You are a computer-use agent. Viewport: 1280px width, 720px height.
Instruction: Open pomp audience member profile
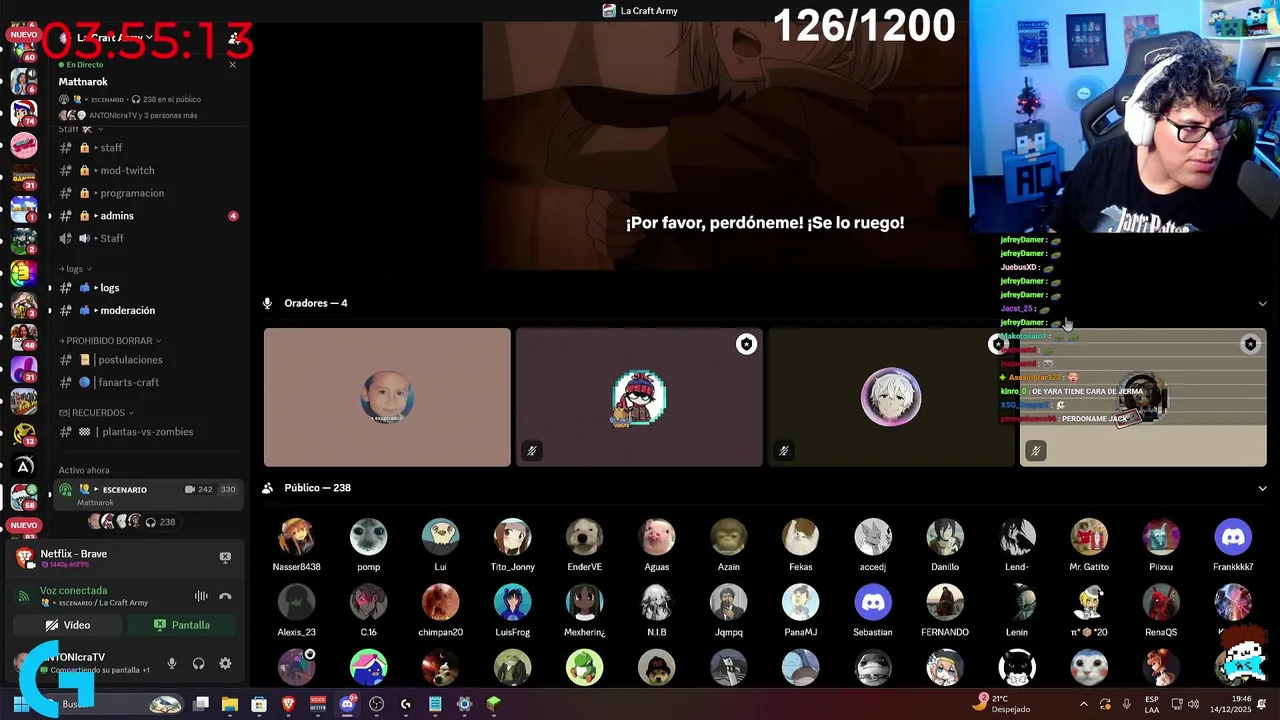pyautogui.click(x=369, y=545)
